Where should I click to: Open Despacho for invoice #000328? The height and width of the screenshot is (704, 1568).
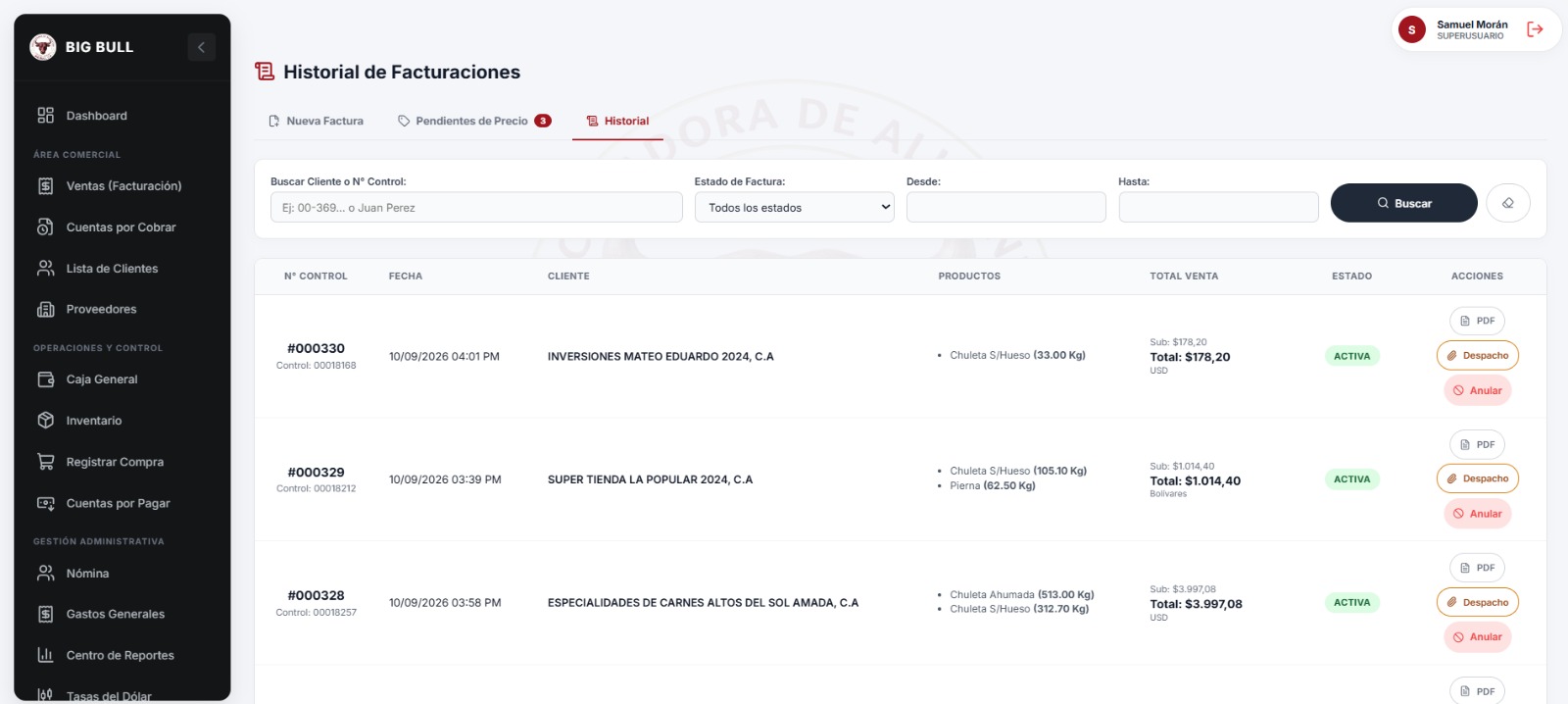click(x=1477, y=602)
